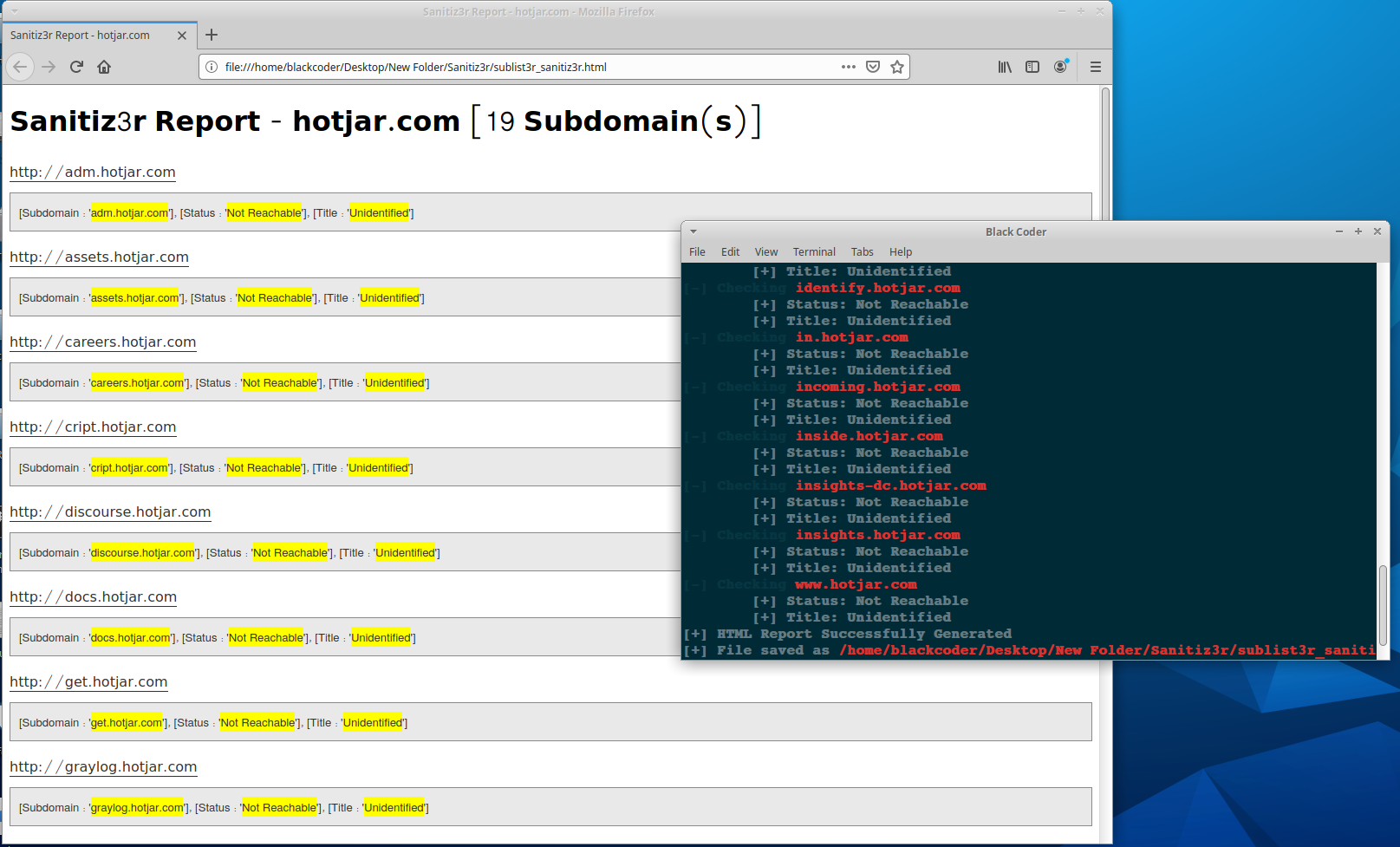1400x847 pixels.
Task: Close the Sanitiz3r Report tab
Action: tap(182, 36)
